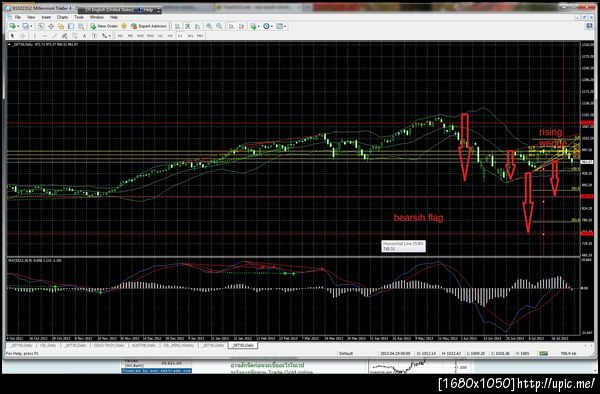This screenshot has width=600, height=394.
Task: Click the Default profile status entry
Action: 345,353
